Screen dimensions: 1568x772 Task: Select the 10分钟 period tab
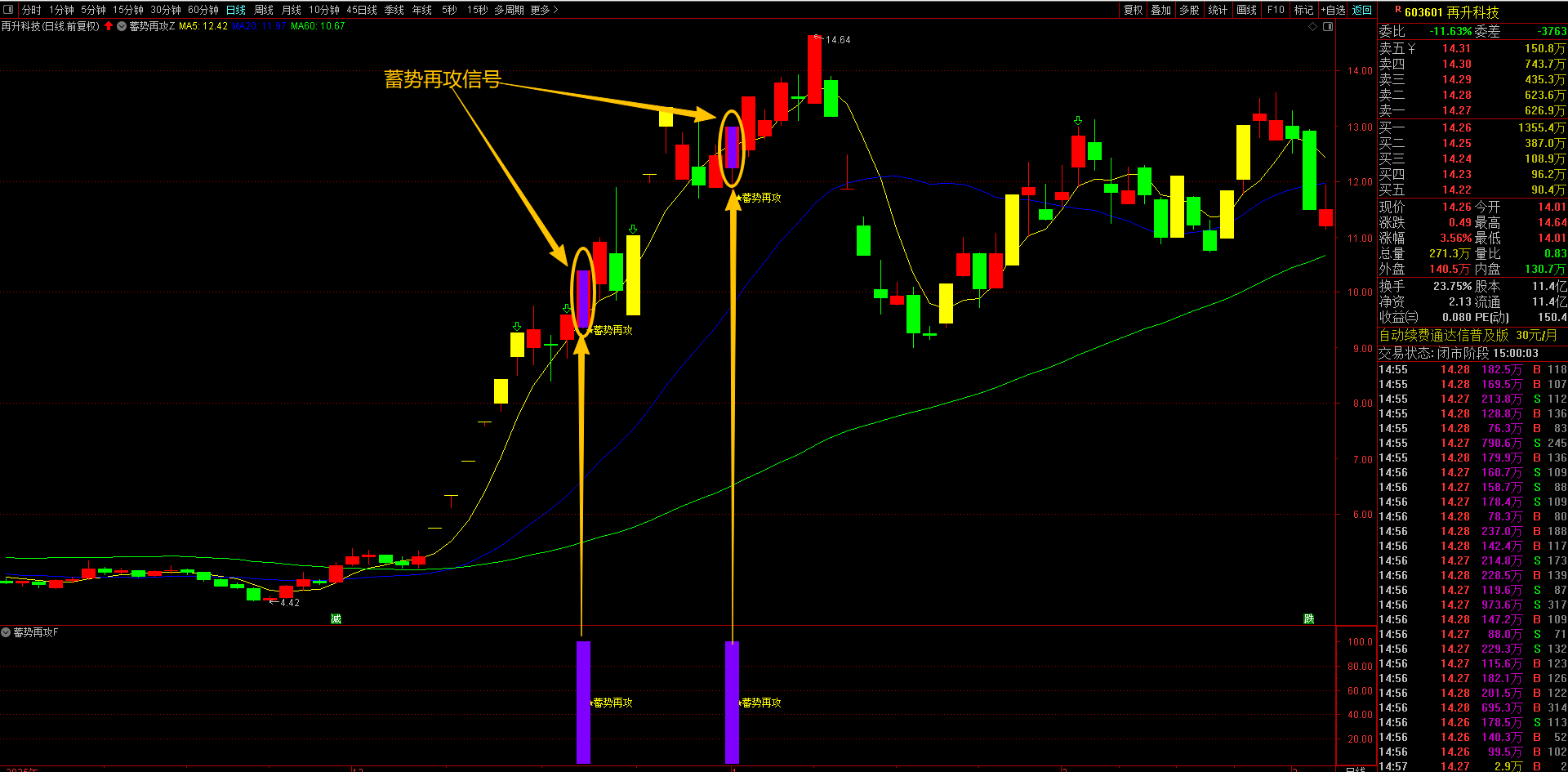pos(324,10)
